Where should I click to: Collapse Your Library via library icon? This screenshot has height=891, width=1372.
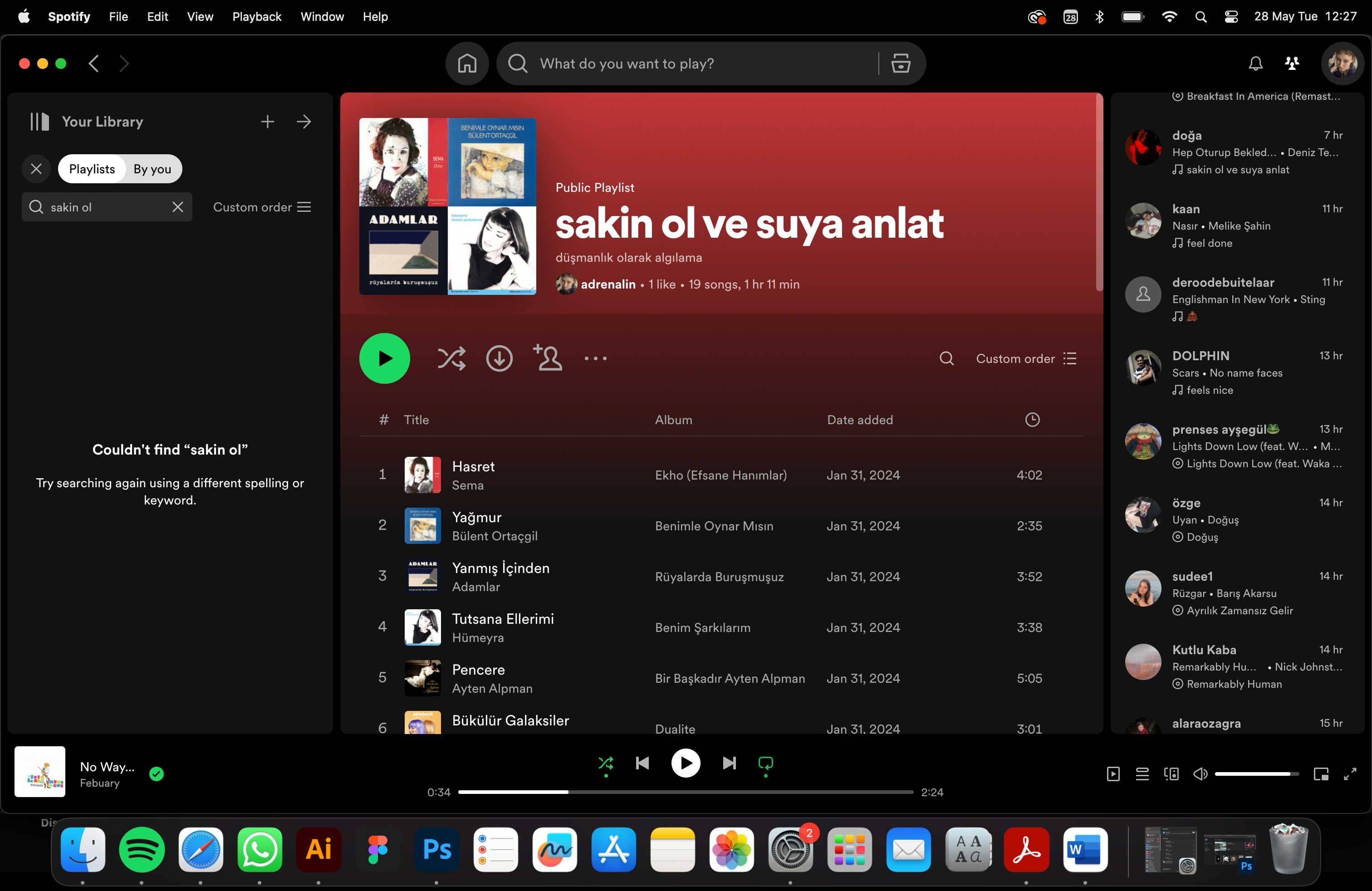pyautogui.click(x=40, y=122)
